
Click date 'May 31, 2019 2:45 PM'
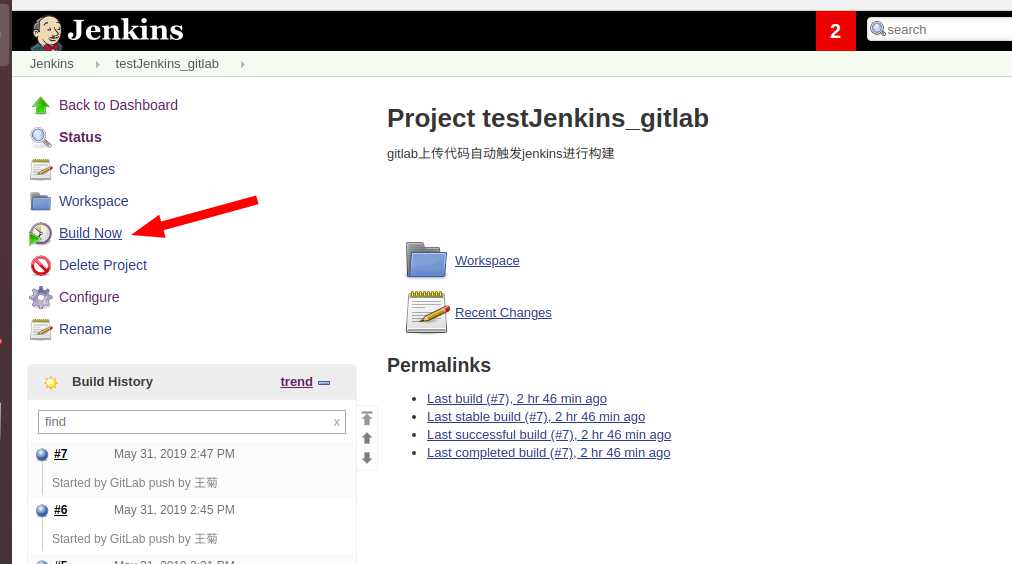174,510
